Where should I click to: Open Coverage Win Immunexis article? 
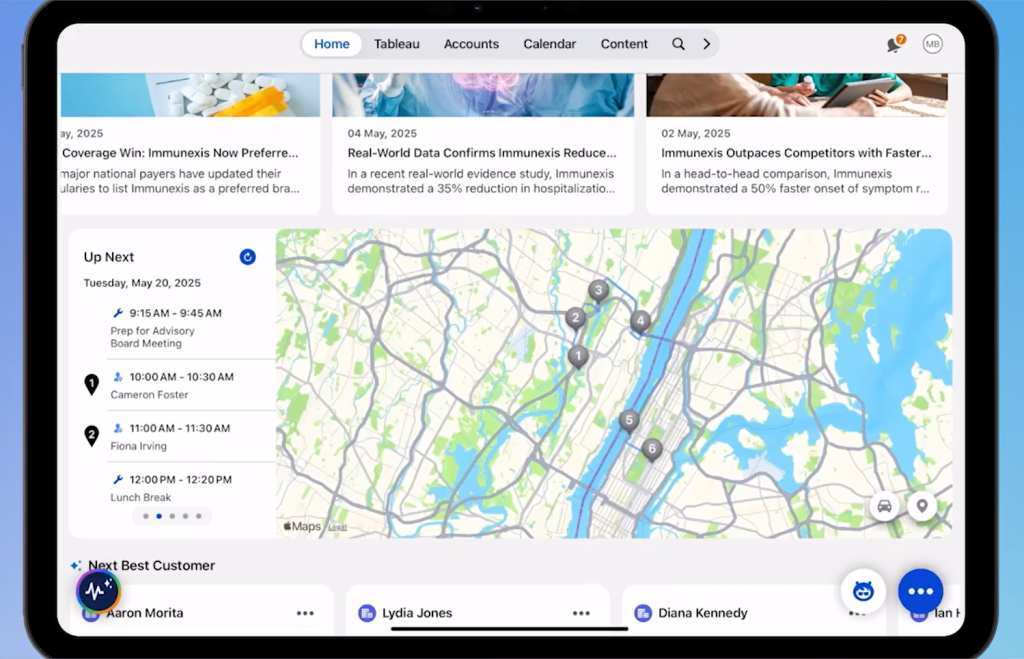tap(190, 144)
